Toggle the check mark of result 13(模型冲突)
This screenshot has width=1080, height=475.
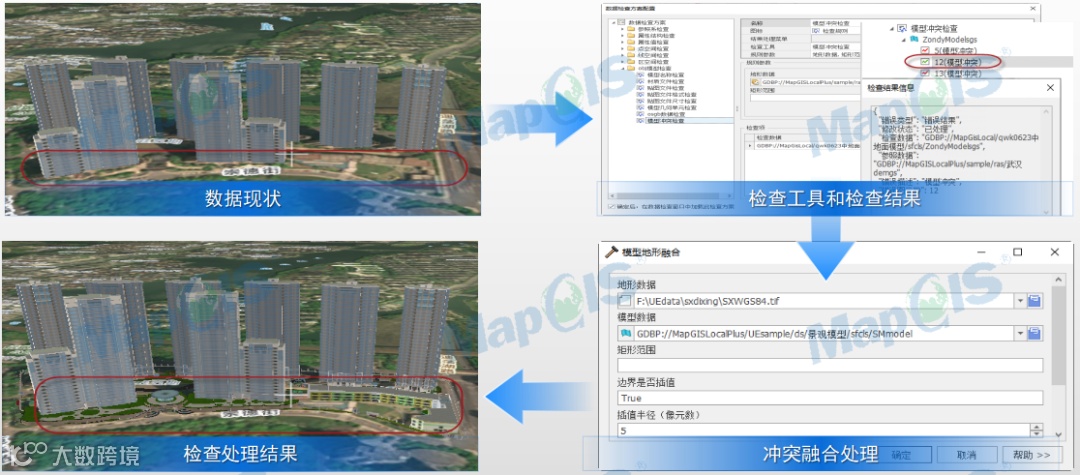pyautogui.click(x=926, y=74)
